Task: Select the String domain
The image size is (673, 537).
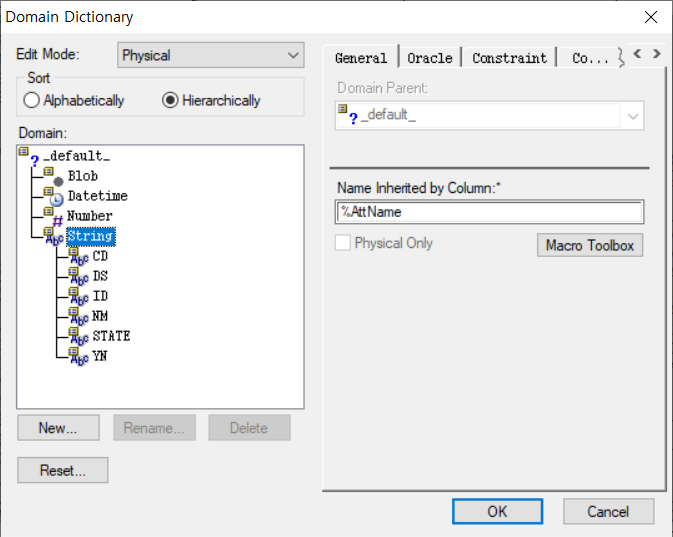Action: (x=91, y=237)
